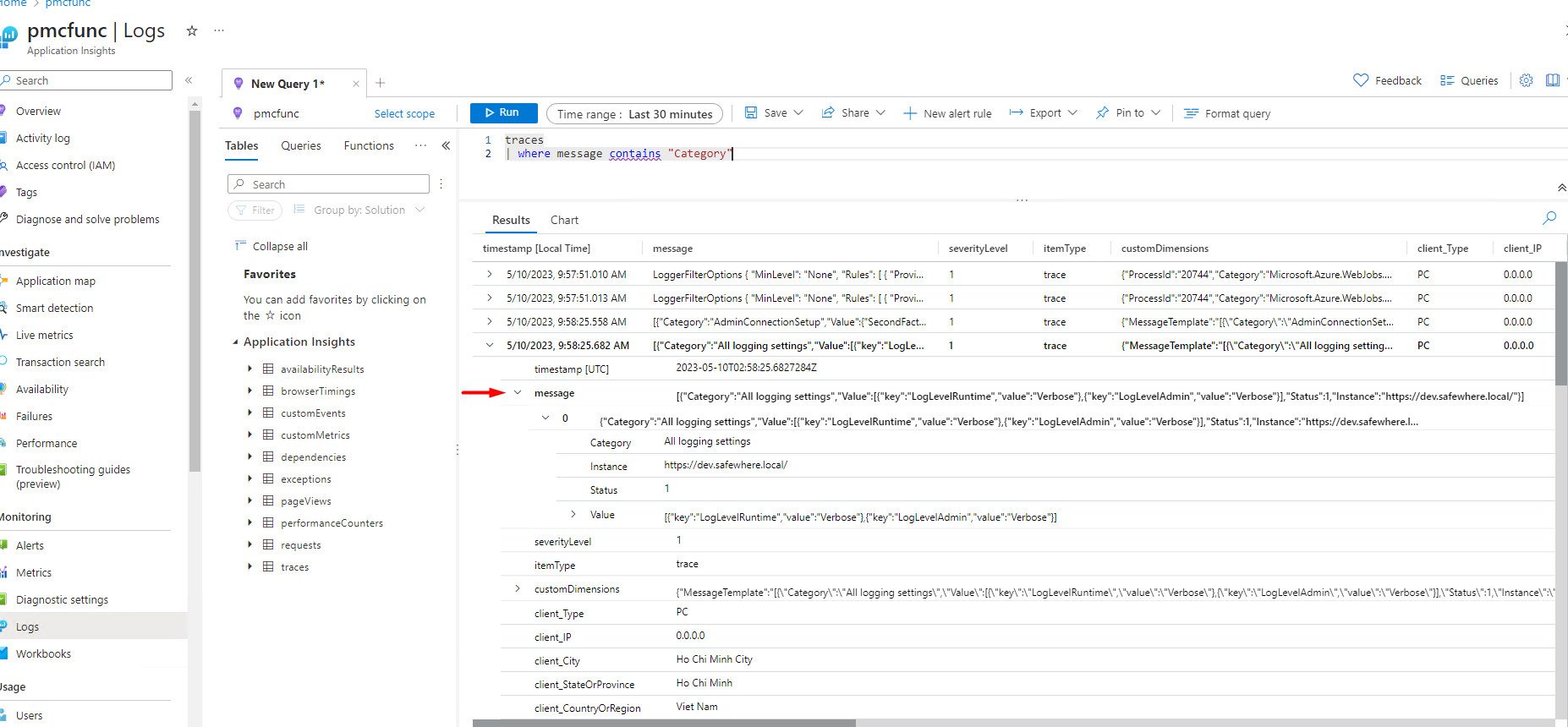The width and height of the screenshot is (1568, 727).
Task: Expand the 9:58:25.558 AM result row
Action: click(490, 322)
